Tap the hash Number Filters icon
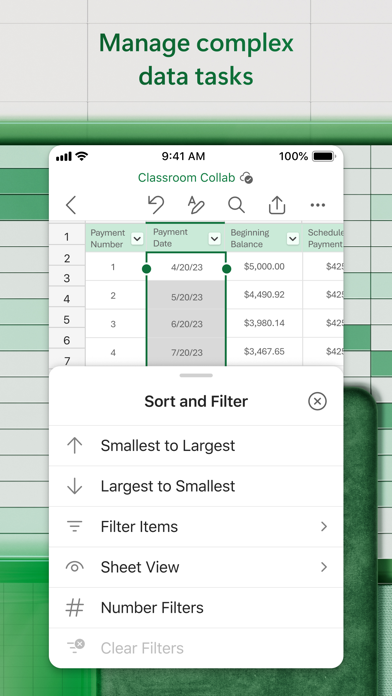This screenshot has height=696, width=392. click(x=75, y=608)
